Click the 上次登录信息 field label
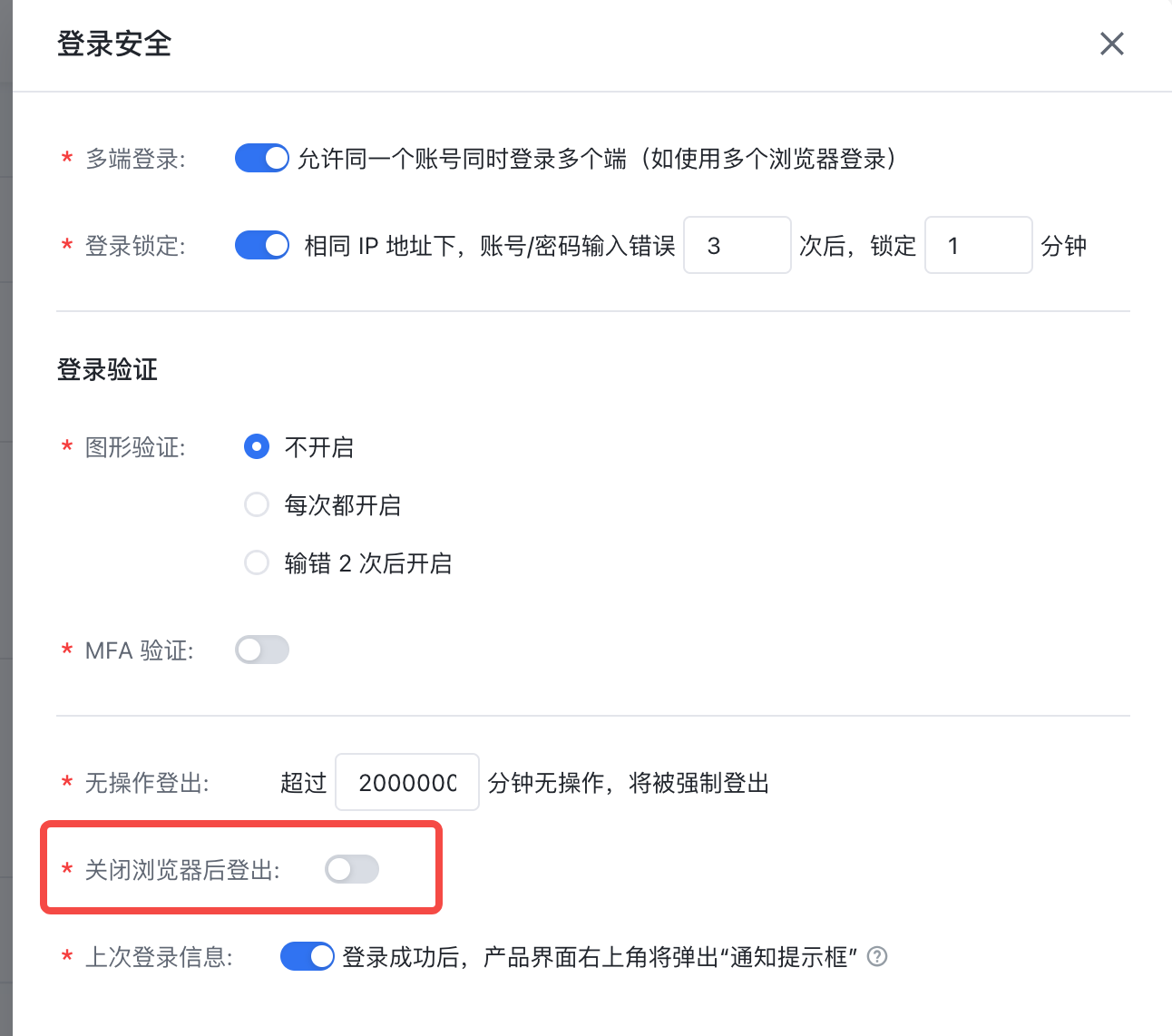The height and width of the screenshot is (1036, 1172). pos(159,957)
